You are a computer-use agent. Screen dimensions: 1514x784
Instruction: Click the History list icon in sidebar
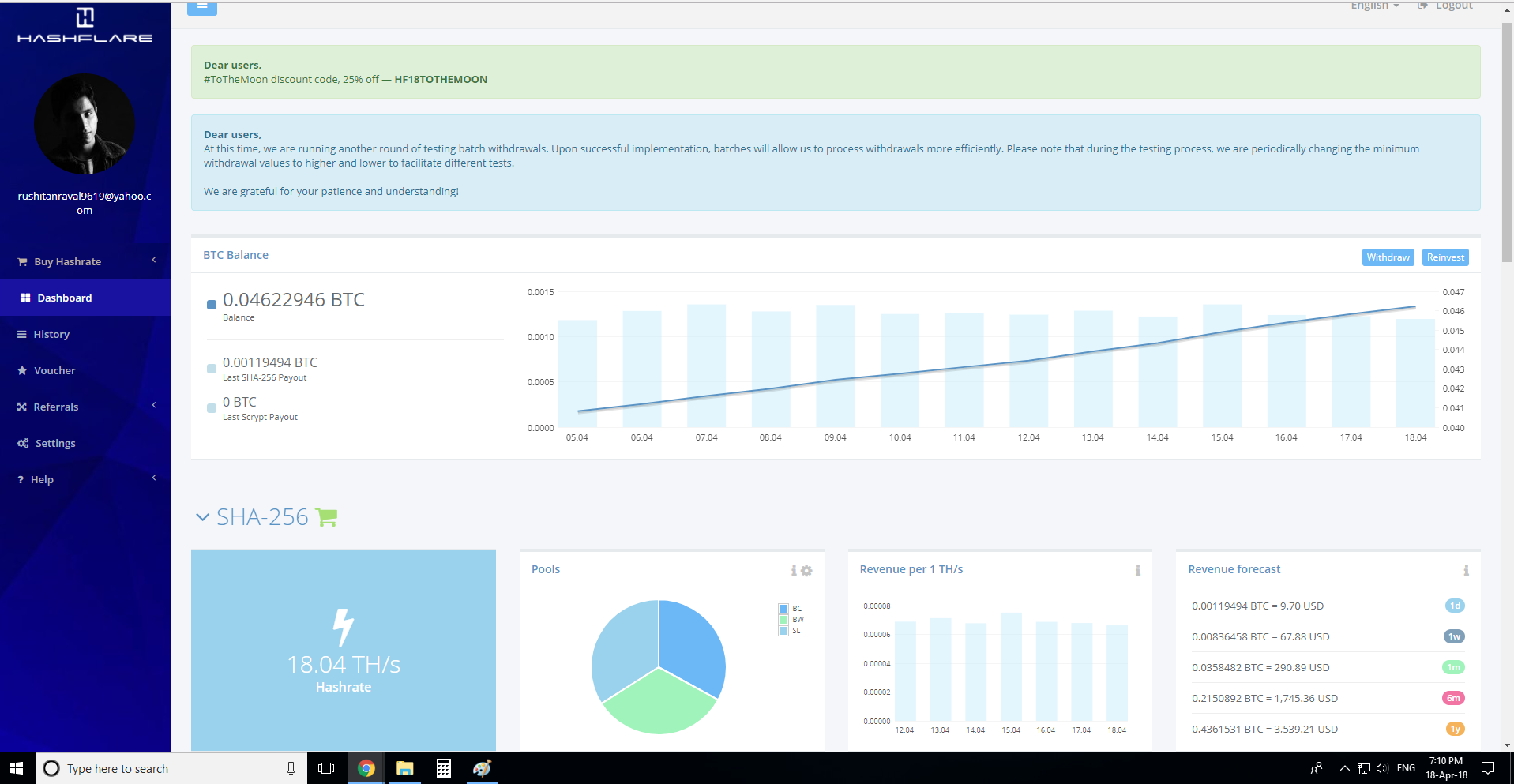click(x=22, y=334)
